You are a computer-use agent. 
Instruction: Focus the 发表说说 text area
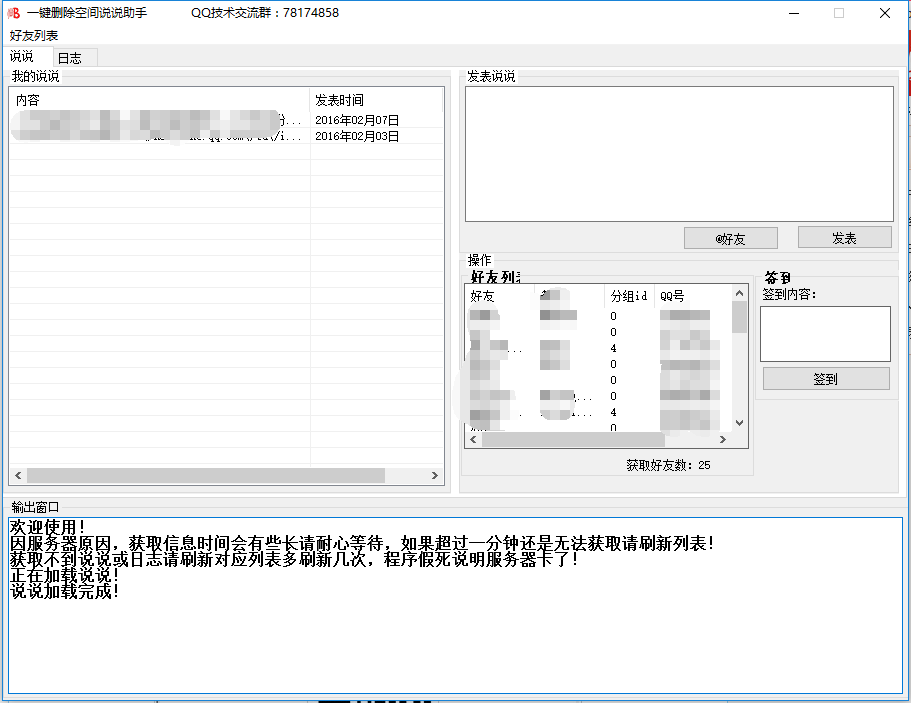tap(679, 154)
